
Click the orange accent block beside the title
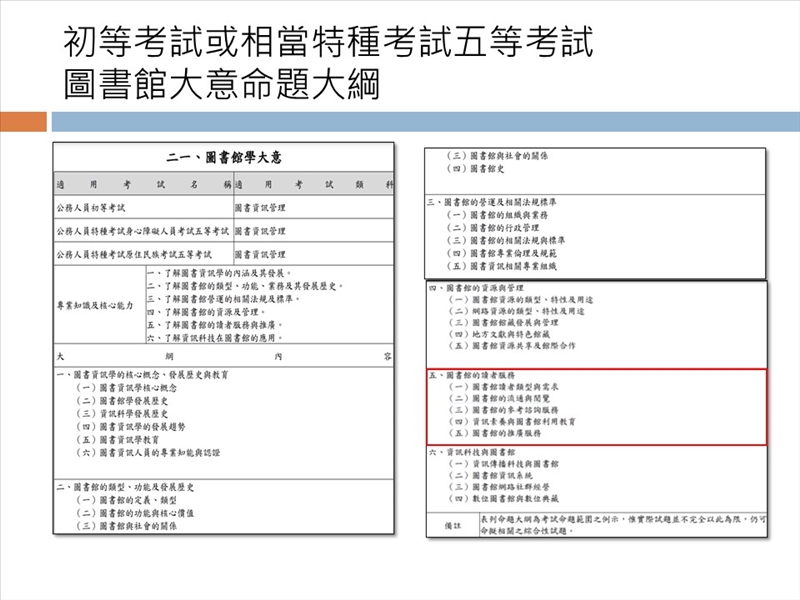(x=23, y=122)
